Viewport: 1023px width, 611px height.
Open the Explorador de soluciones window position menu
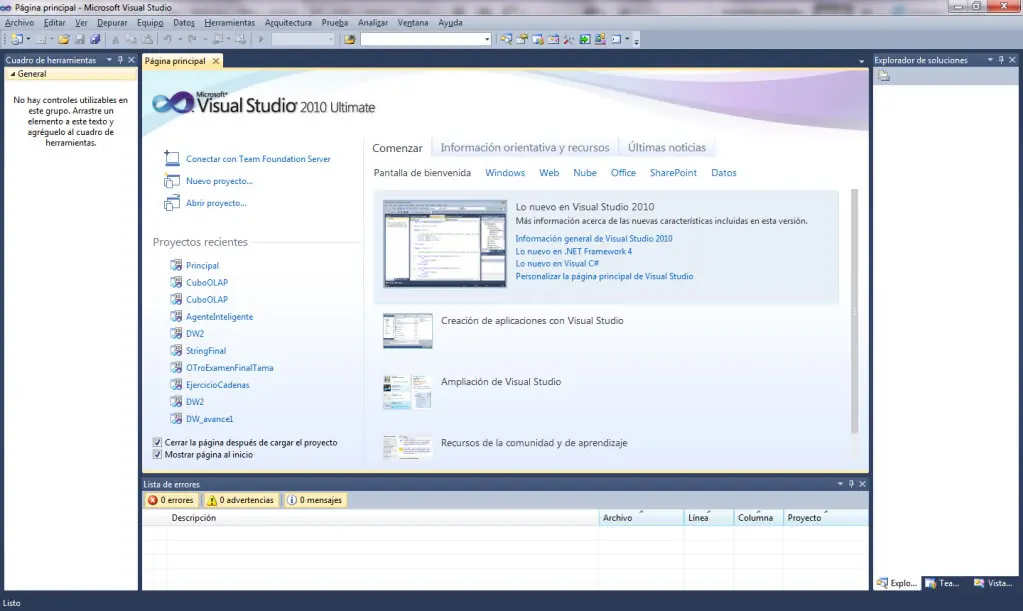pyautogui.click(x=990, y=60)
